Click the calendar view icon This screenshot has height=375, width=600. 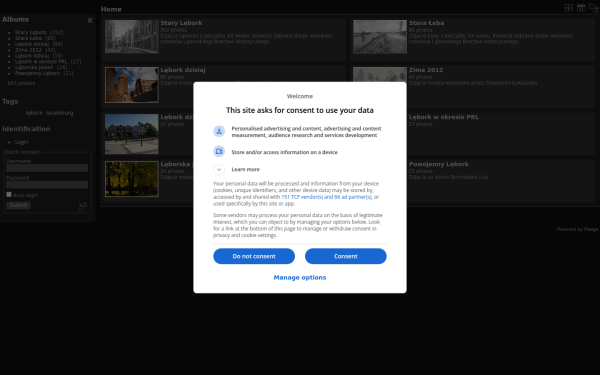[x=581, y=8]
